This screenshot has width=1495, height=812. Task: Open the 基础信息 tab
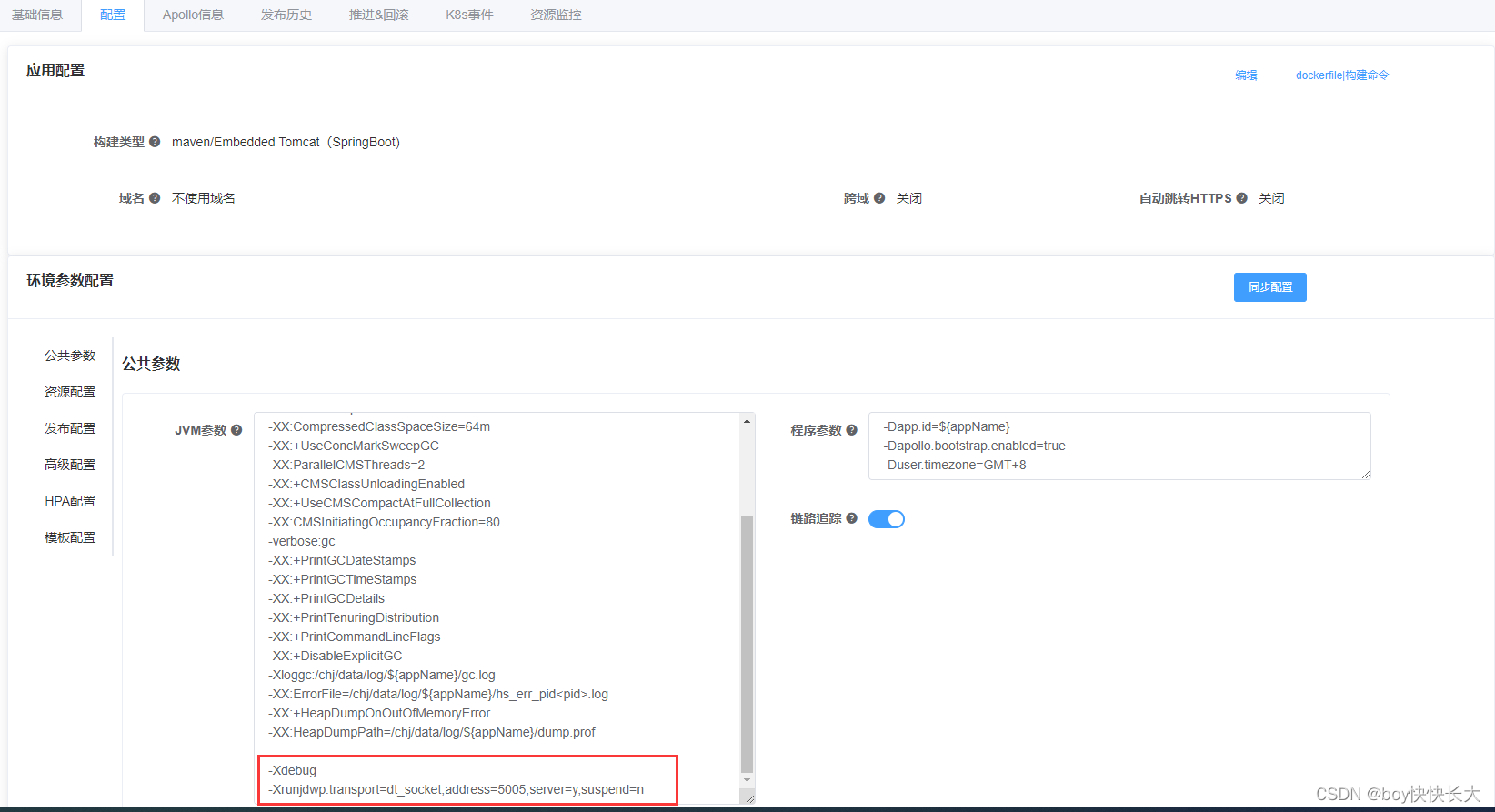click(x=37, y=15)
